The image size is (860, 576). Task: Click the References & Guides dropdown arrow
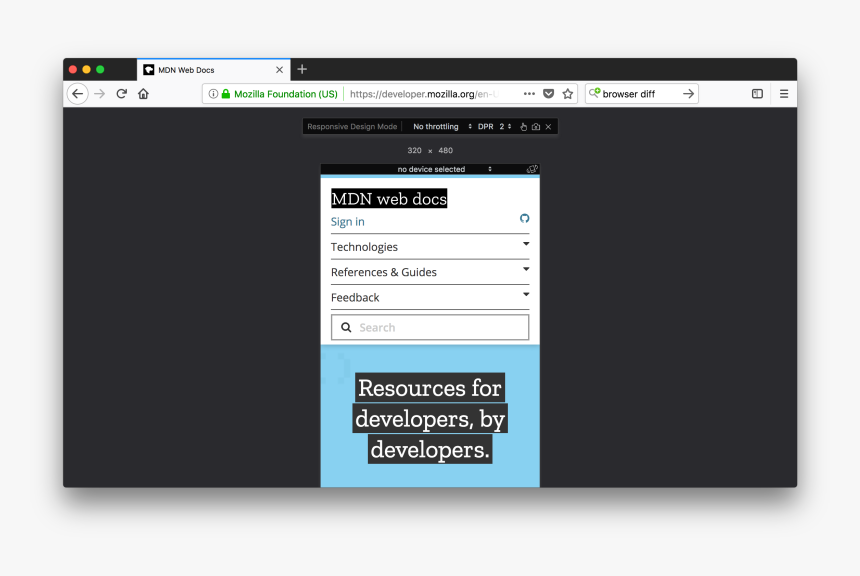click(x=526, y=269)
